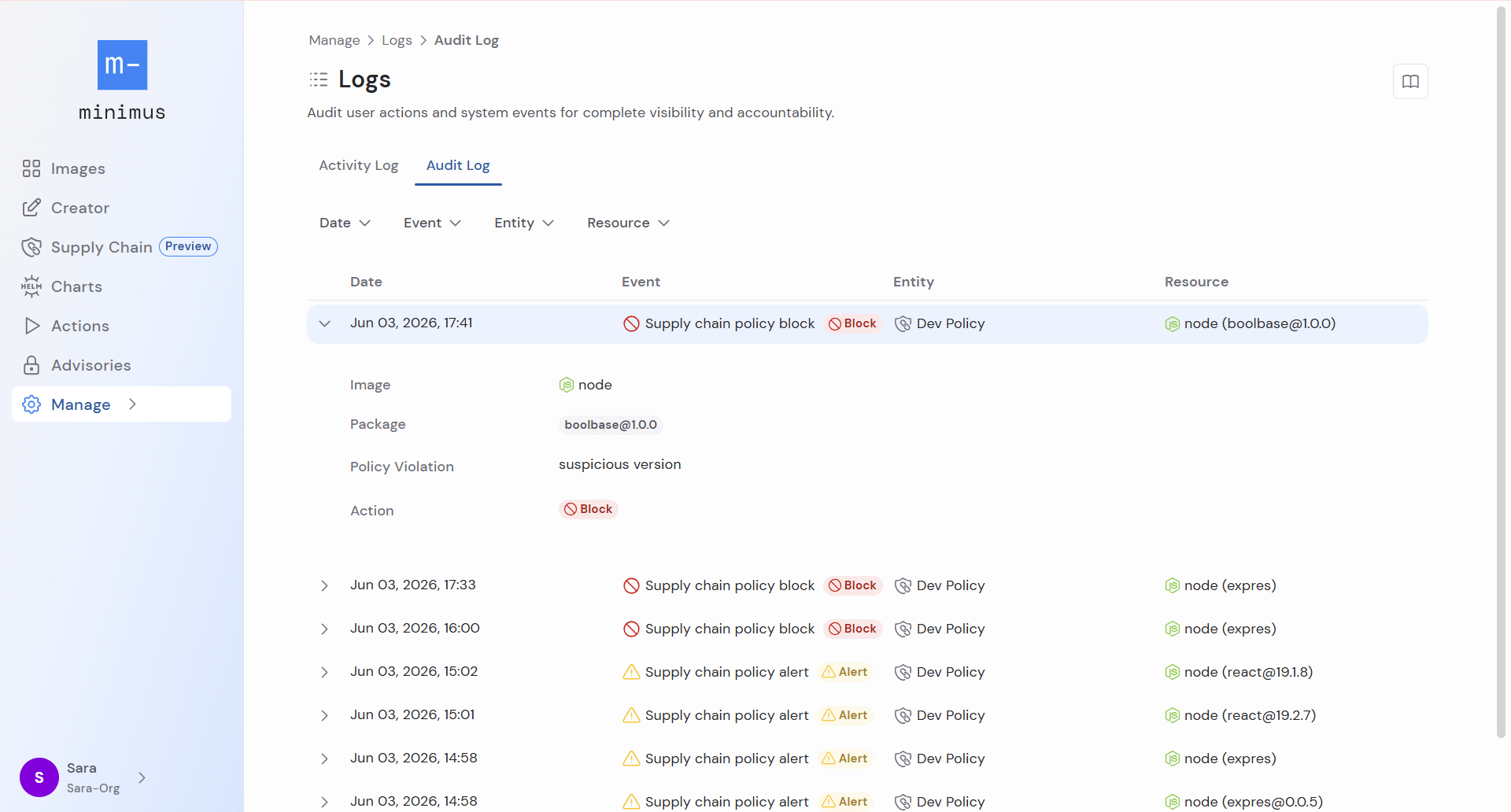The image size is (1511, 812).
Task: Collapse the Jun 03 17:41 log row
Action: [324, 323]
